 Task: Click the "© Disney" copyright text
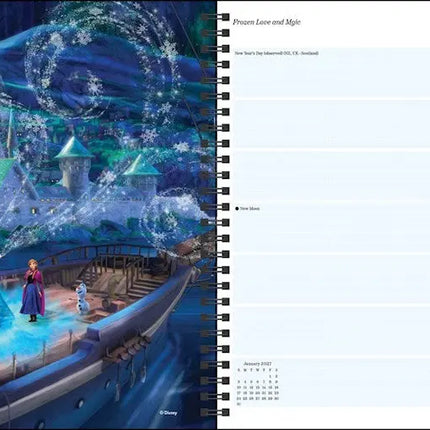[168, 413]
